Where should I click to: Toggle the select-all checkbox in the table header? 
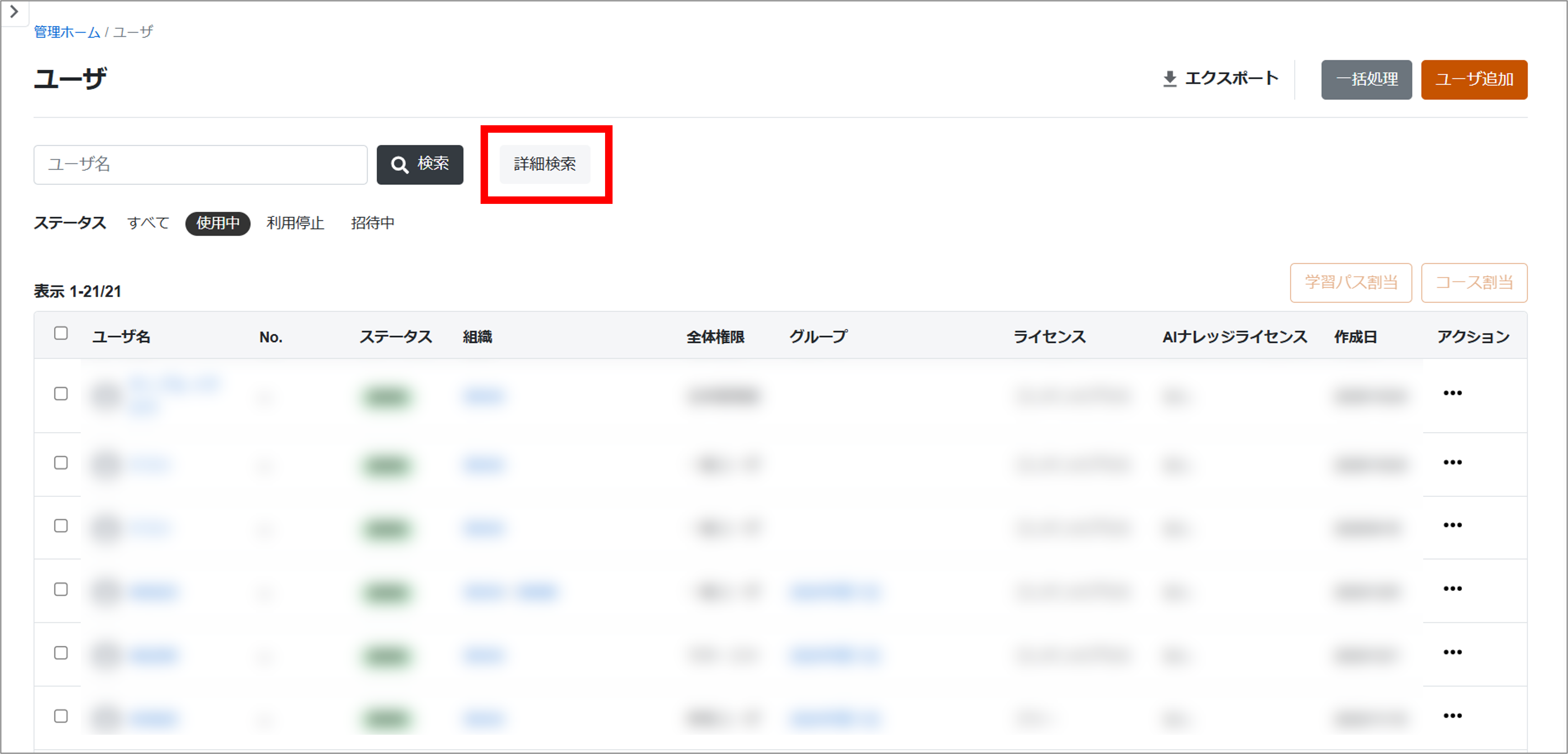click(61, 333)
